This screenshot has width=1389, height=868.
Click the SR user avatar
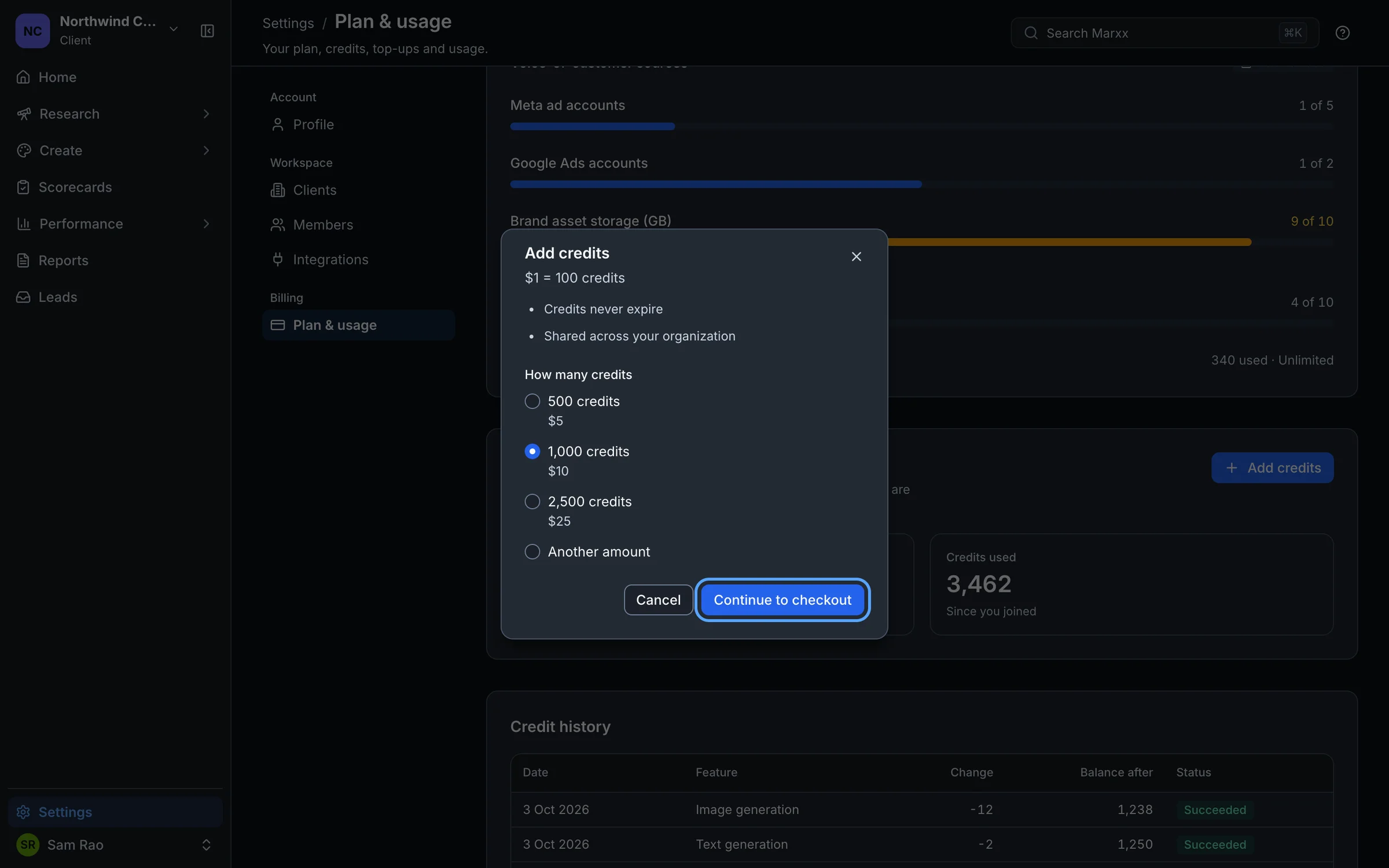28,845
